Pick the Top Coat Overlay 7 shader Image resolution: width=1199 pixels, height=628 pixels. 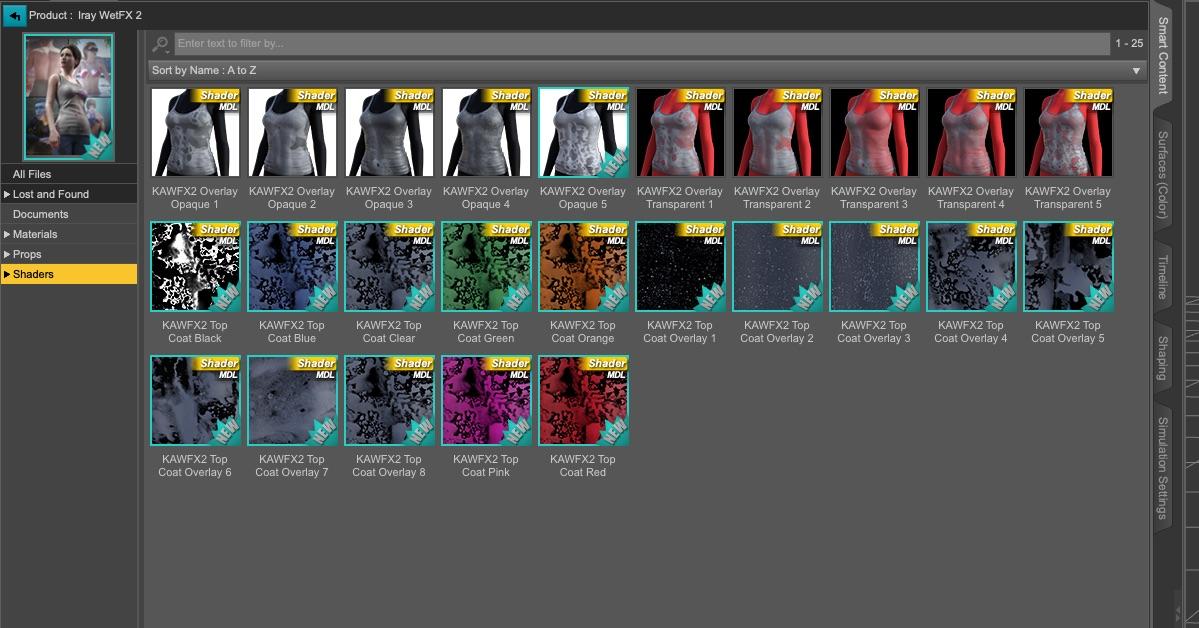(292, 400)
